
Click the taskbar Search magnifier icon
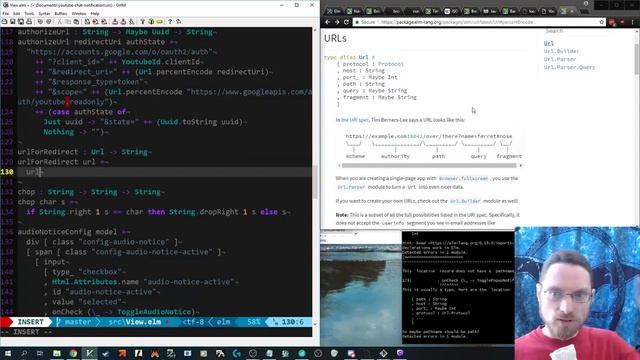pyautogui.click(x=24, y=353)
